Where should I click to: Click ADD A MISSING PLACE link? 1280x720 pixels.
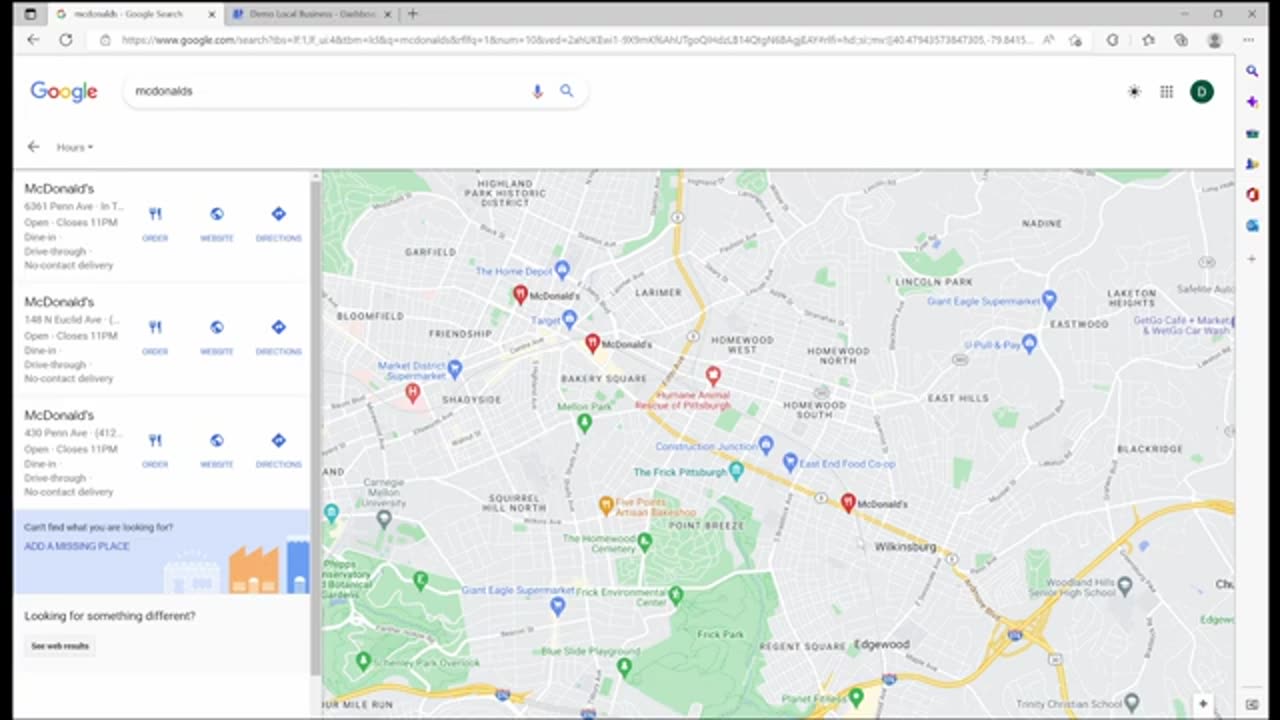77,547
